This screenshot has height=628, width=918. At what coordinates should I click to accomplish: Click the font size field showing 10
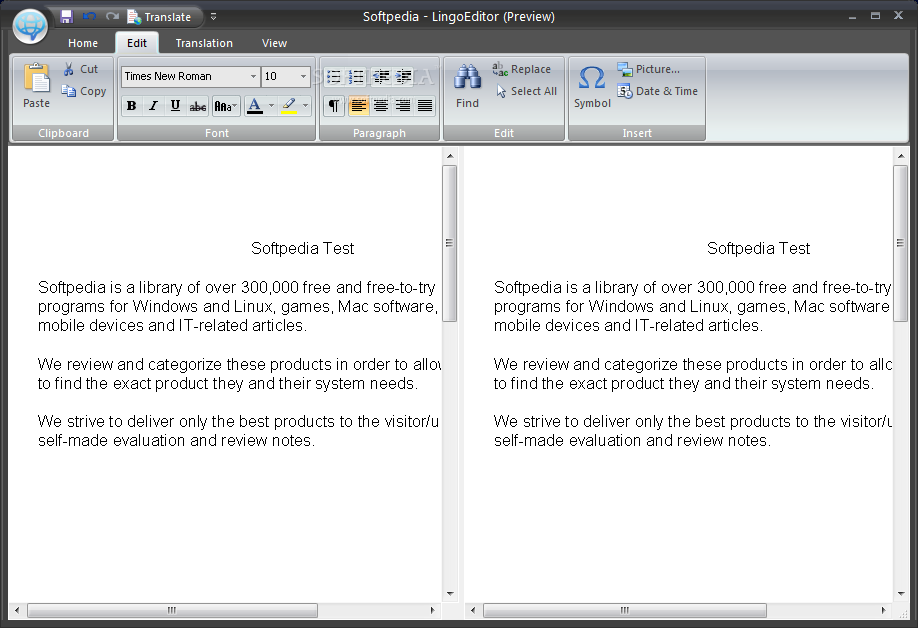pyautogui.click(x=279, y=76)
